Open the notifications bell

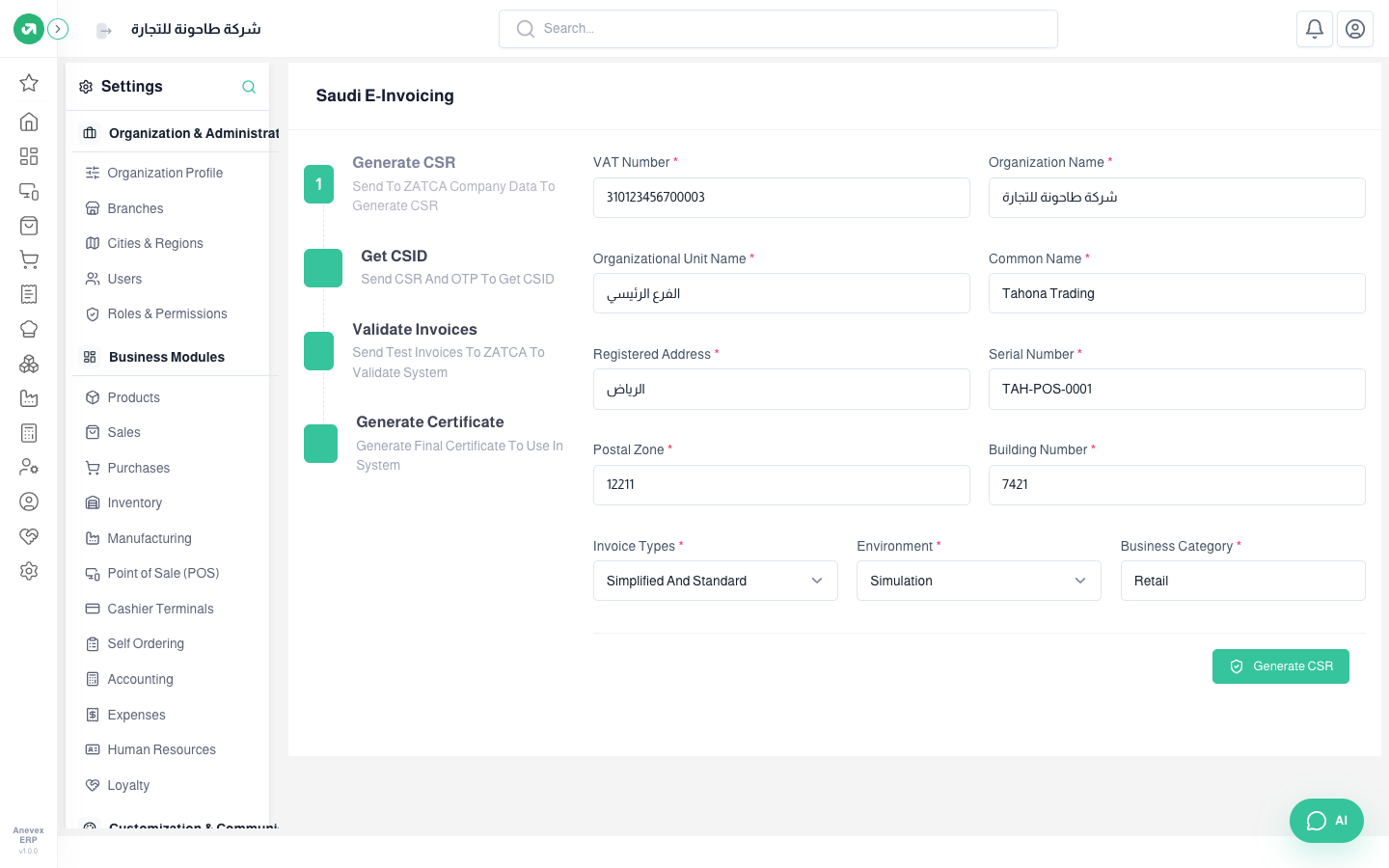[x=1315, y=29]
